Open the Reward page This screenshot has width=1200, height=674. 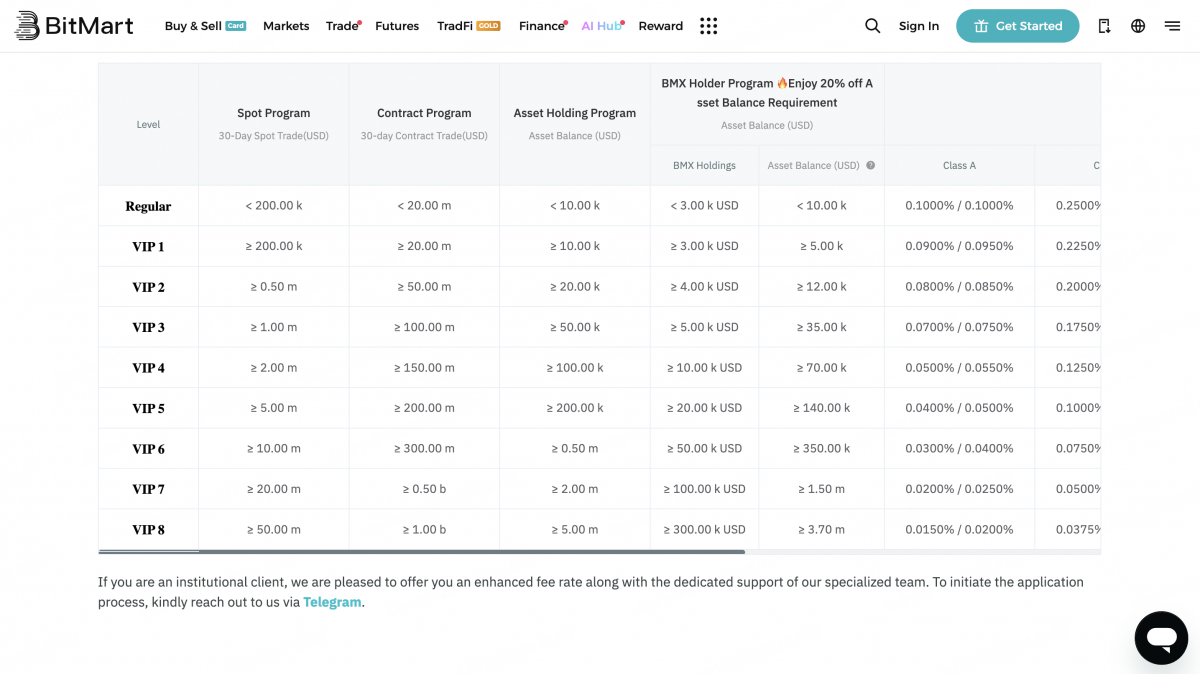(x=660, y=26)
